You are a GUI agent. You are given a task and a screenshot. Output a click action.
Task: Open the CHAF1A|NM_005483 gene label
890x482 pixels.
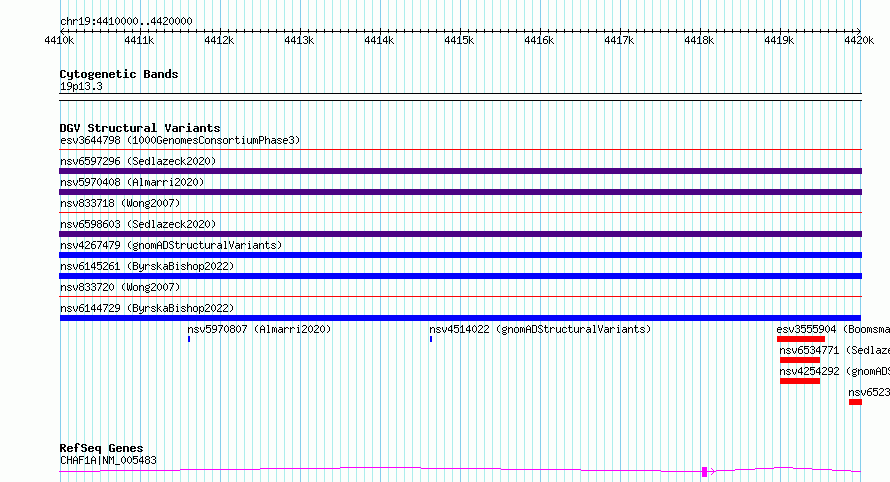click(108, 460)
